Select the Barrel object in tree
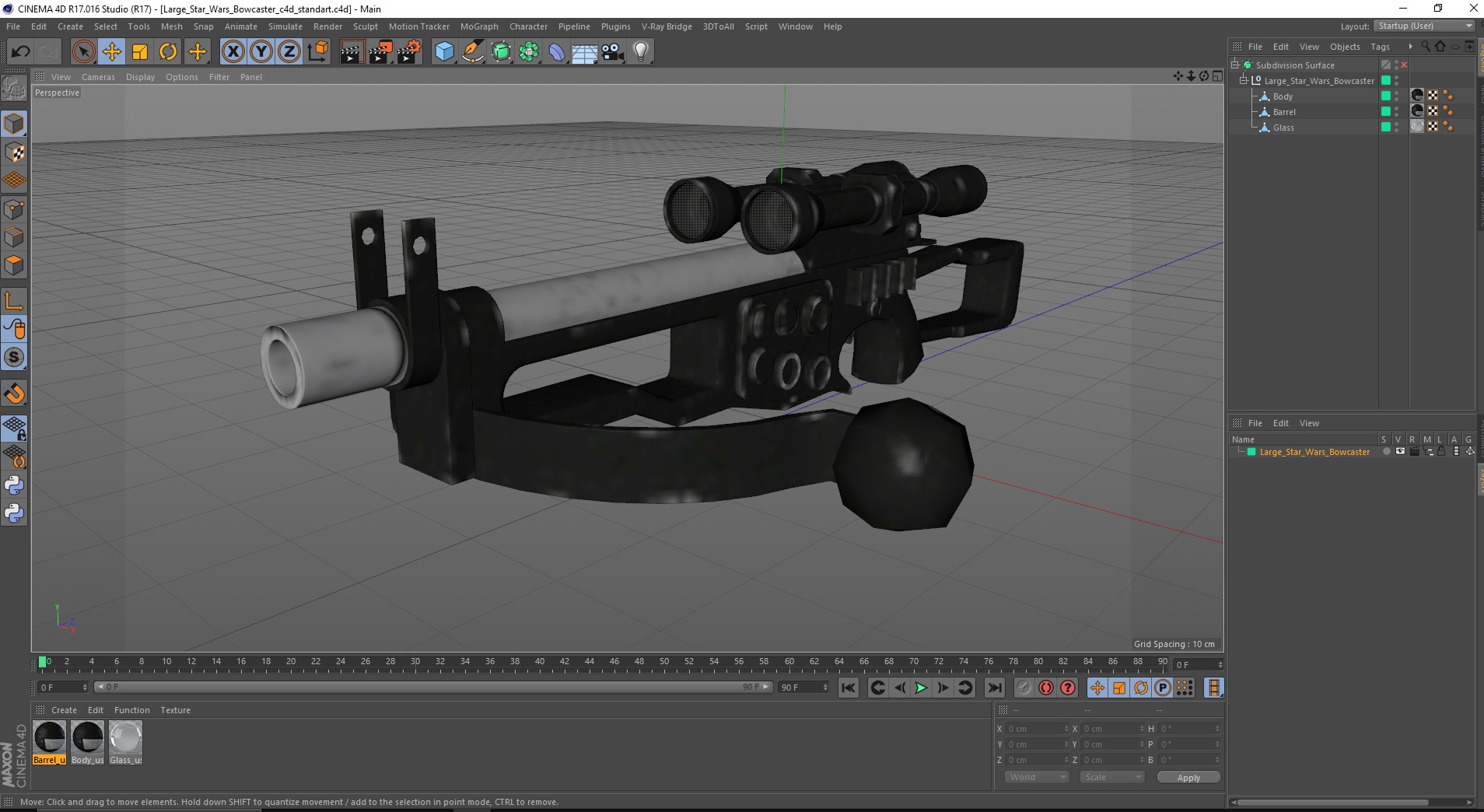The image size is (1484, 812). (x=1284, y=112)
